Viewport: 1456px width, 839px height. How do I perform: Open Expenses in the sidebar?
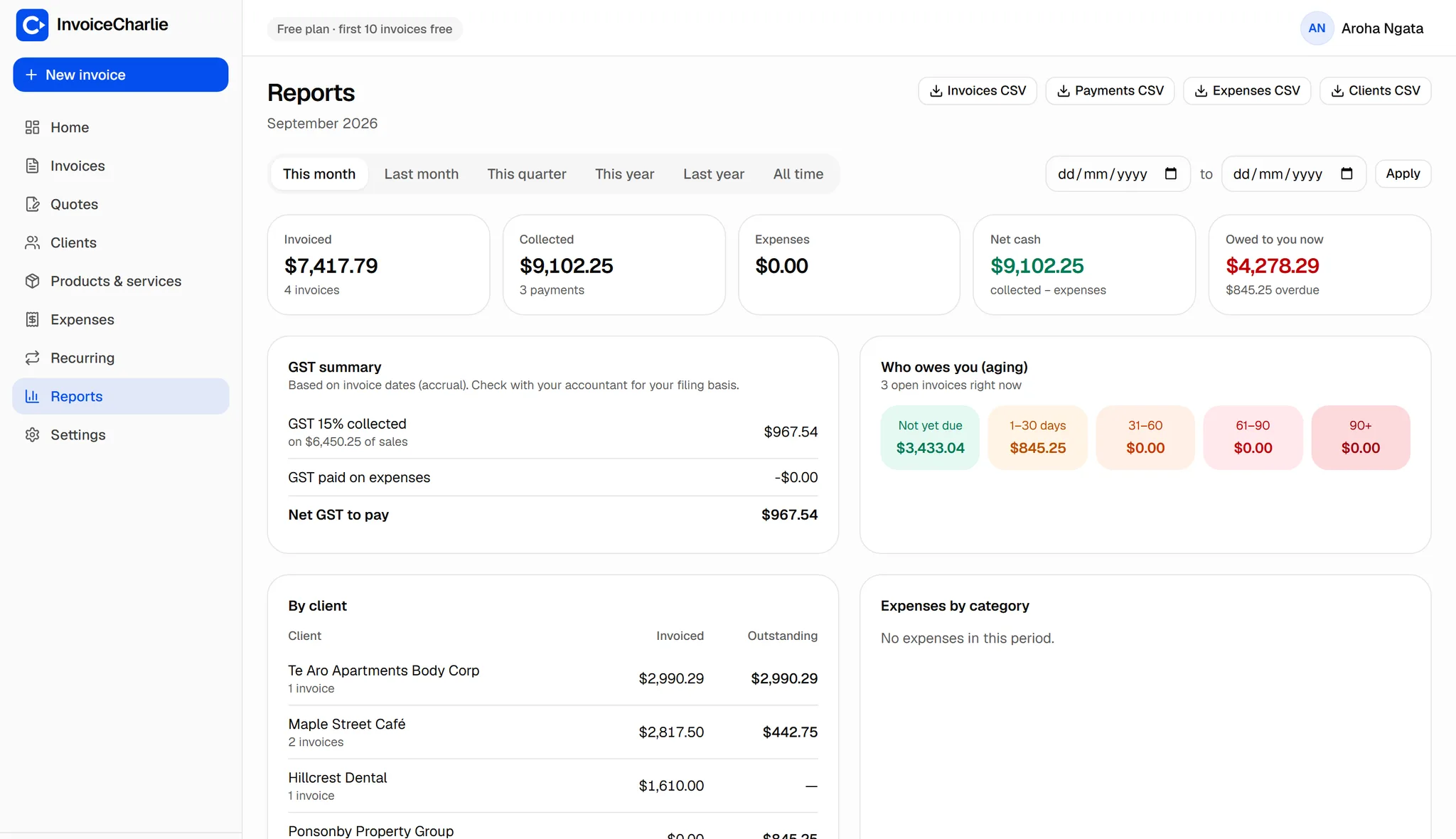point(121,319)
